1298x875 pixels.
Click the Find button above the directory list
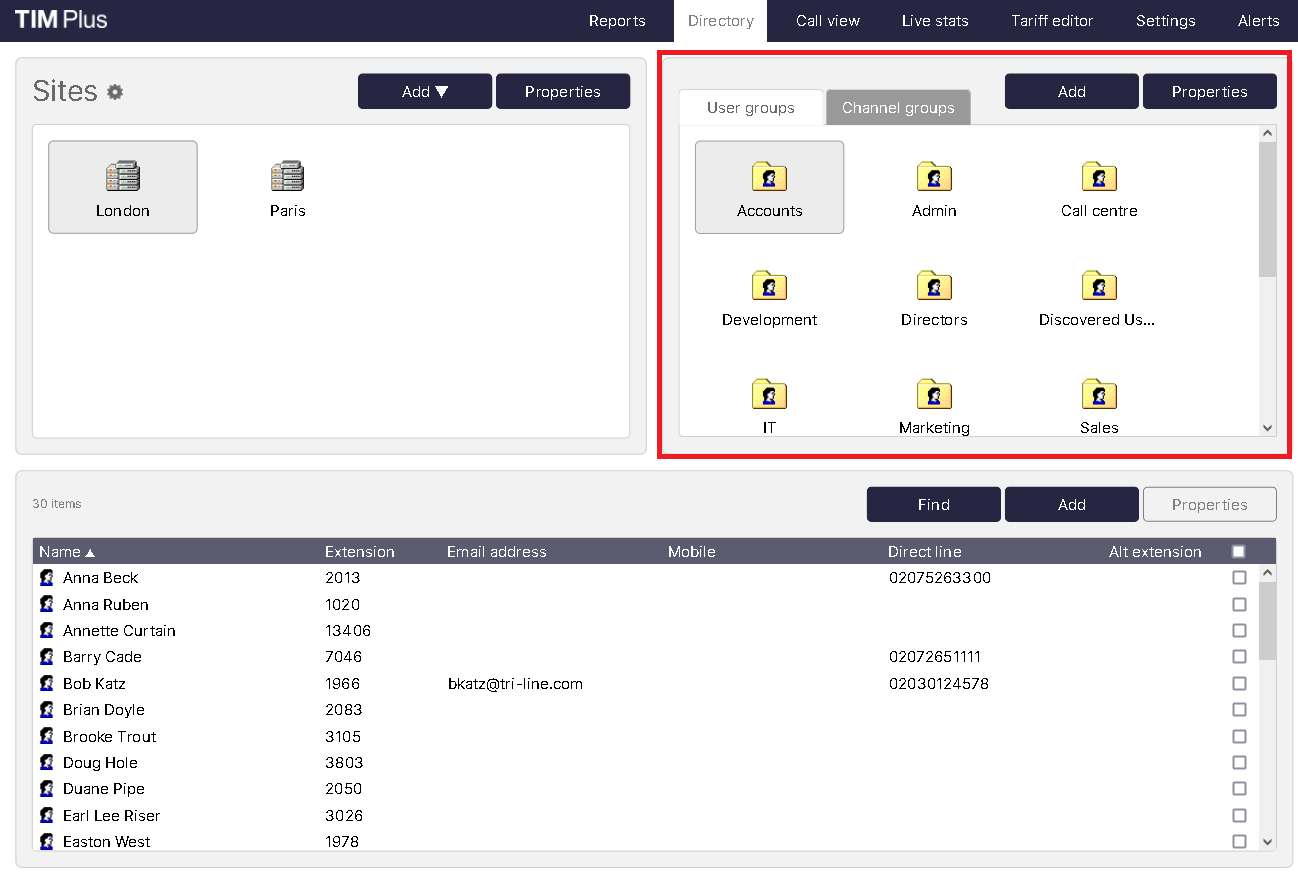point(933,504)
